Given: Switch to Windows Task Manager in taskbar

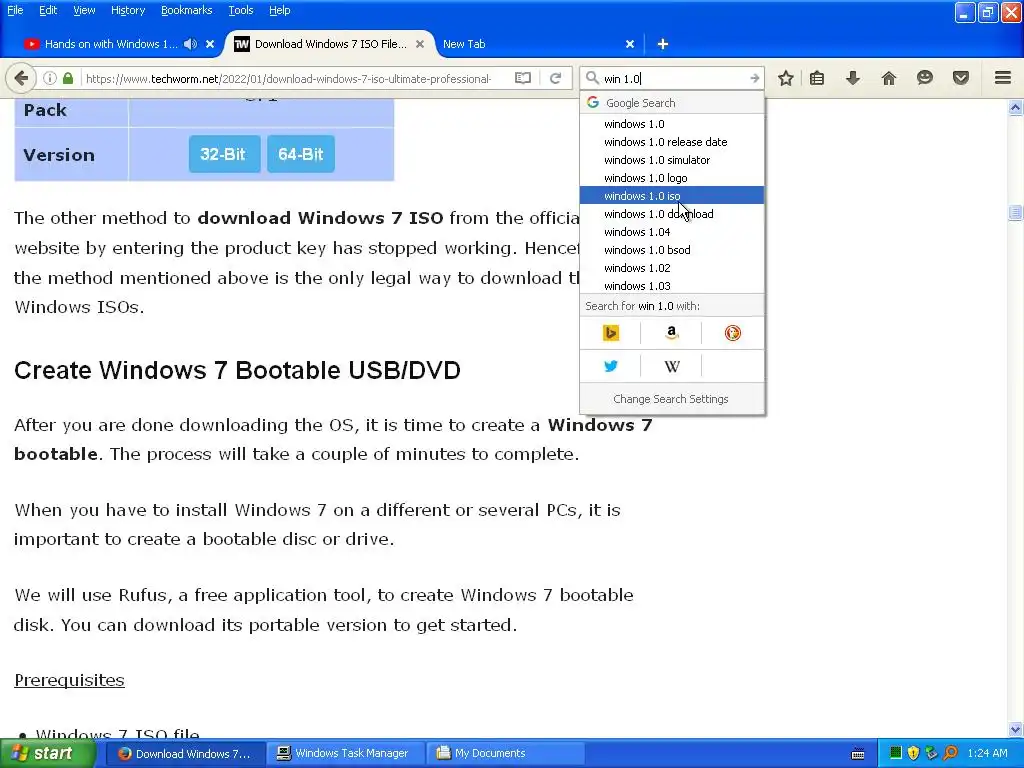Looking at the screenshot, I should 343,753.
